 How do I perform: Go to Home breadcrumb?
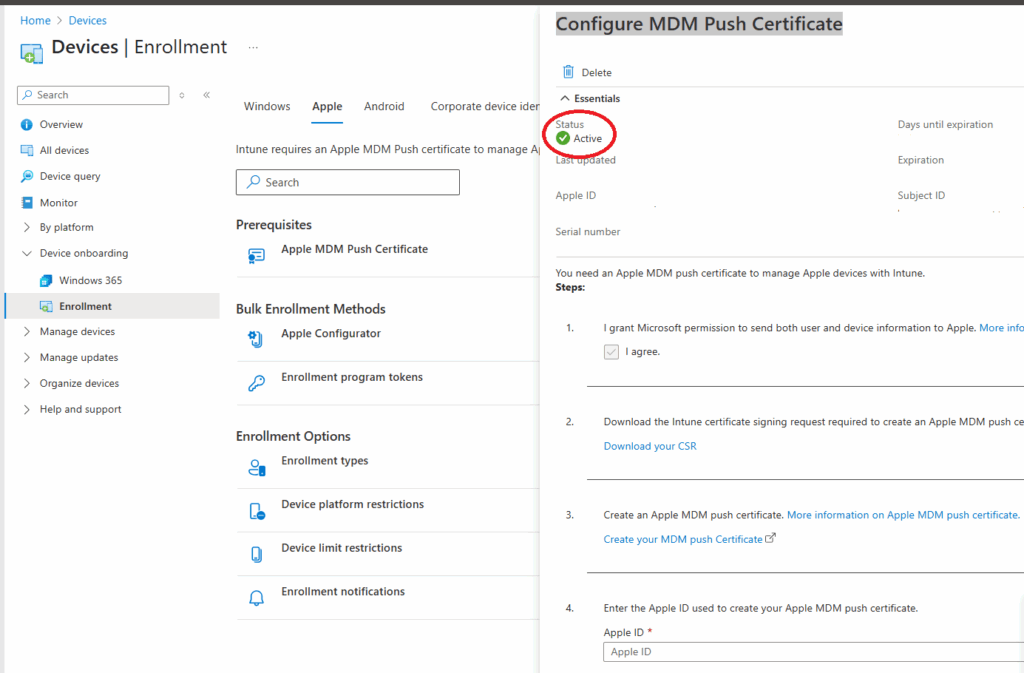[35, 21]
